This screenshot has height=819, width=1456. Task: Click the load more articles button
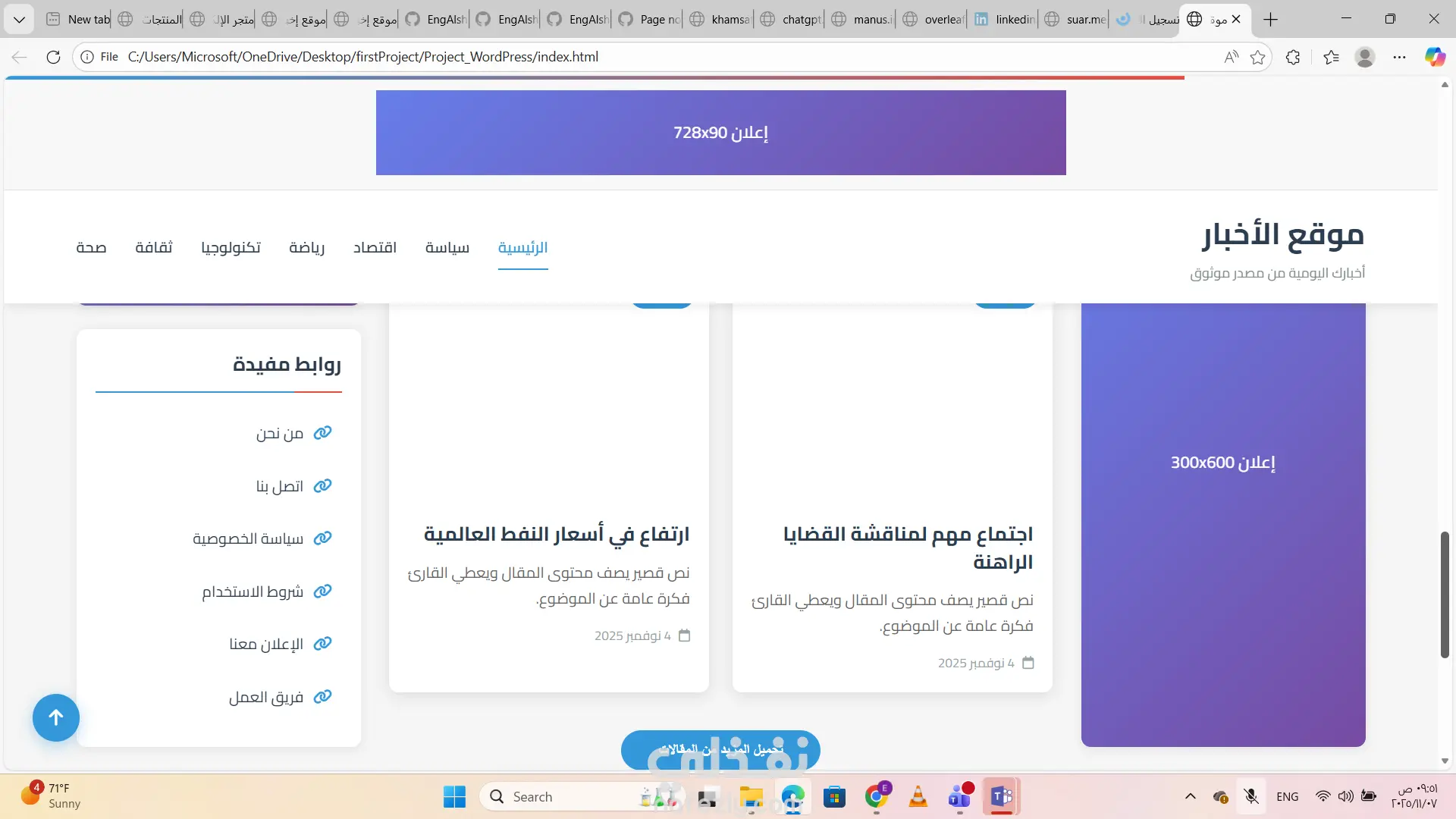click(x=720, y=749)
